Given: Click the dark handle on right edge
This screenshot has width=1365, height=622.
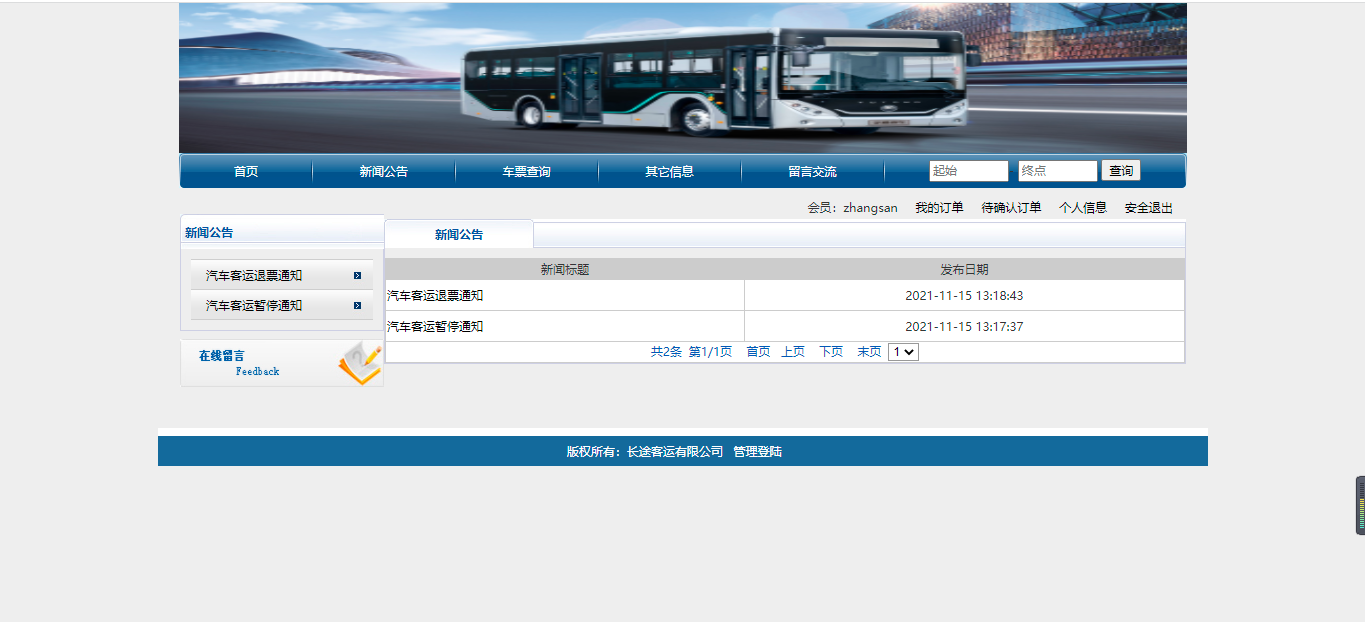Looking at the screenshot, I should pyautogui.click(x=1360, y=505).
